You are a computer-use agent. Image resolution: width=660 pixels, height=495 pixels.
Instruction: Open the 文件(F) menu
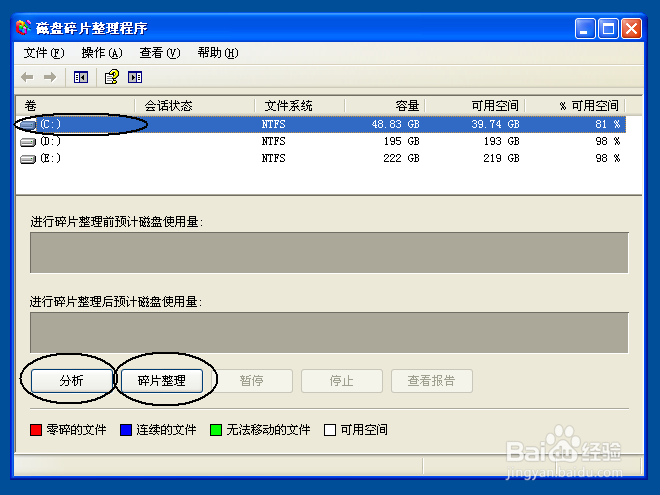pos(44,53)
